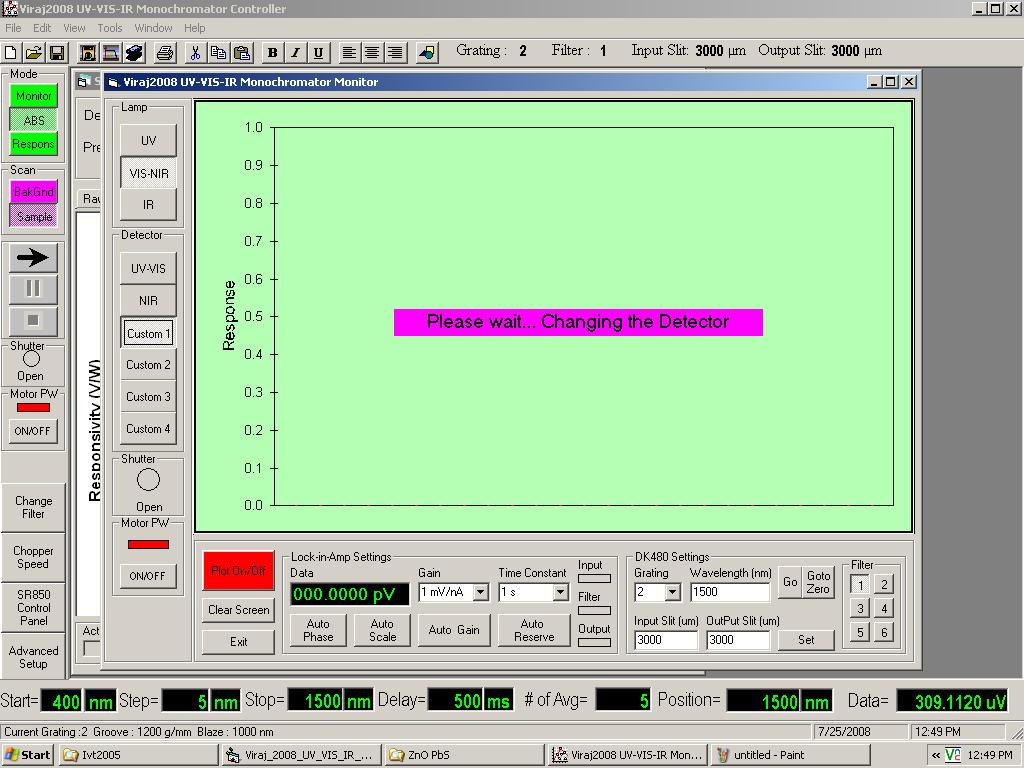Viewport: 1024px width, 768px height.
Task: Select ABS mode
Action: (x=33, y=120)
